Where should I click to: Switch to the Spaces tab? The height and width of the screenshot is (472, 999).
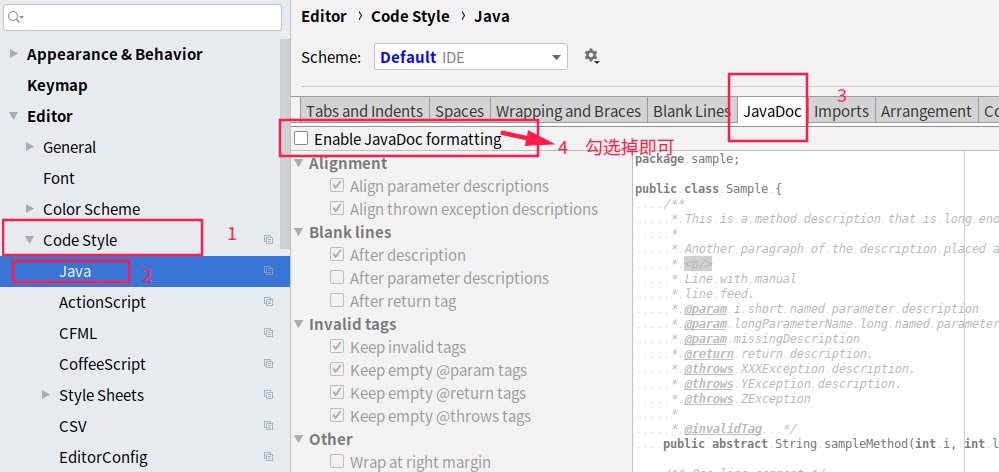[459, 111]
